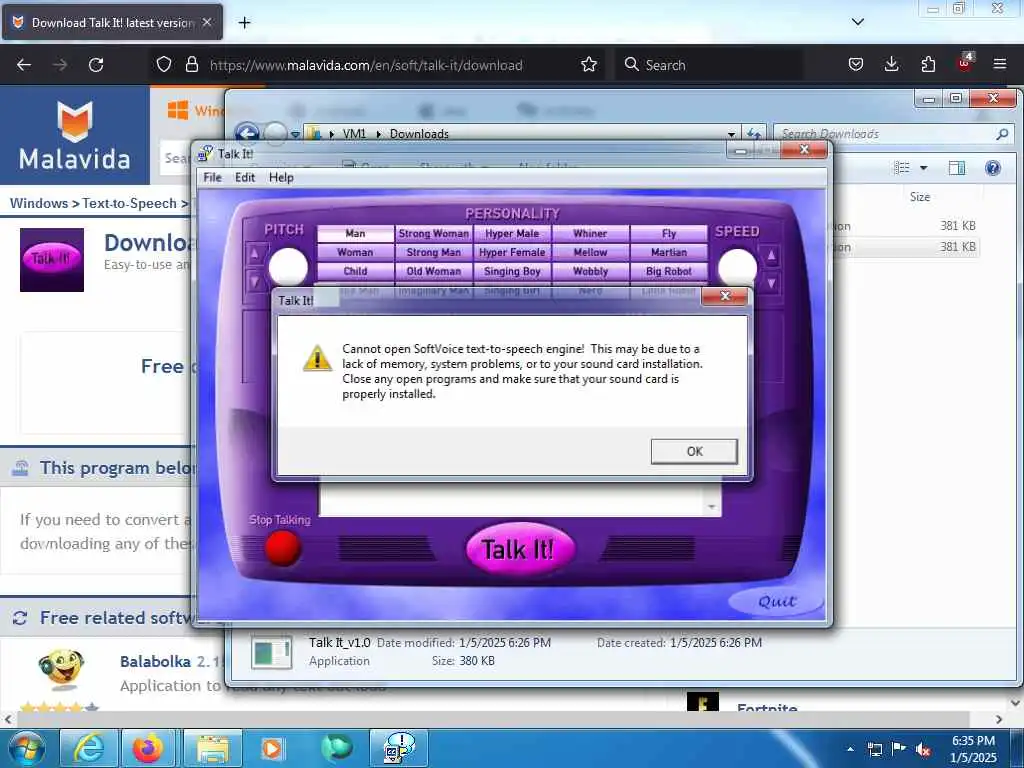Open the Text-to-Speech breadcrumb link
Screen dimensions: 1024x768
pos(129,203)
